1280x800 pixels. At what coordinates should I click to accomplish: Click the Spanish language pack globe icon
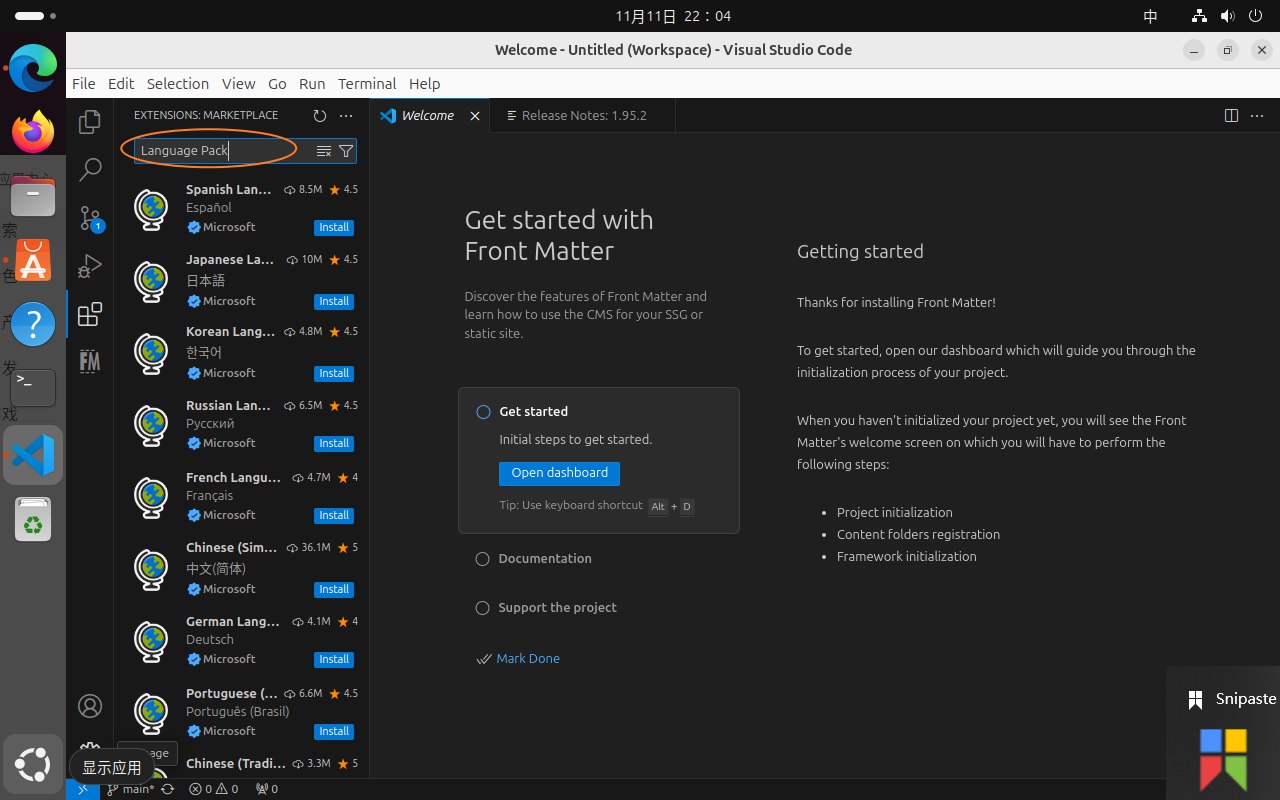pos(151,209)
